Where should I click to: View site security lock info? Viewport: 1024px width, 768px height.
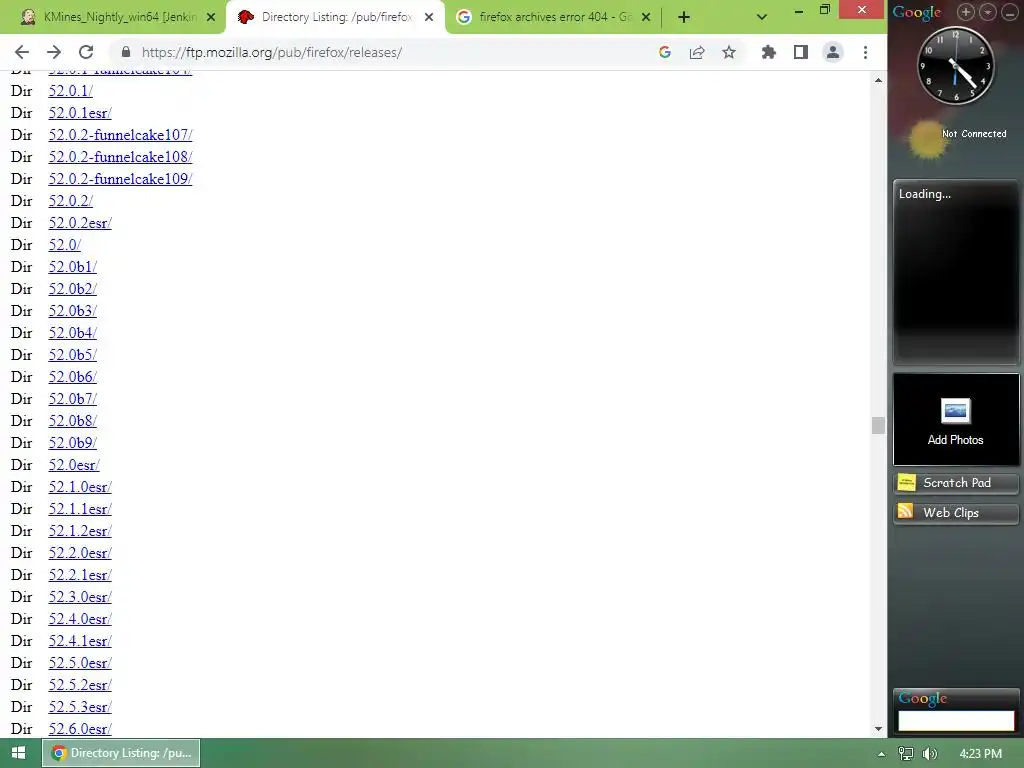coord(126,52)
